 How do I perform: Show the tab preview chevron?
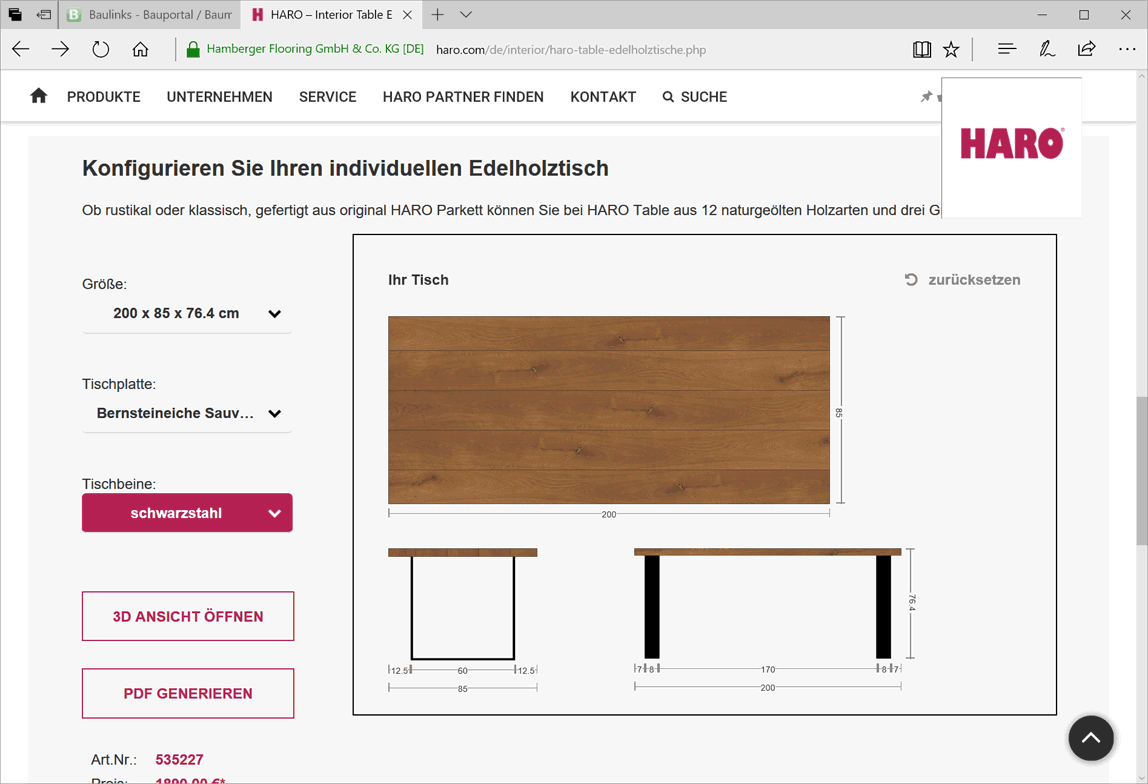pos(466,15)
